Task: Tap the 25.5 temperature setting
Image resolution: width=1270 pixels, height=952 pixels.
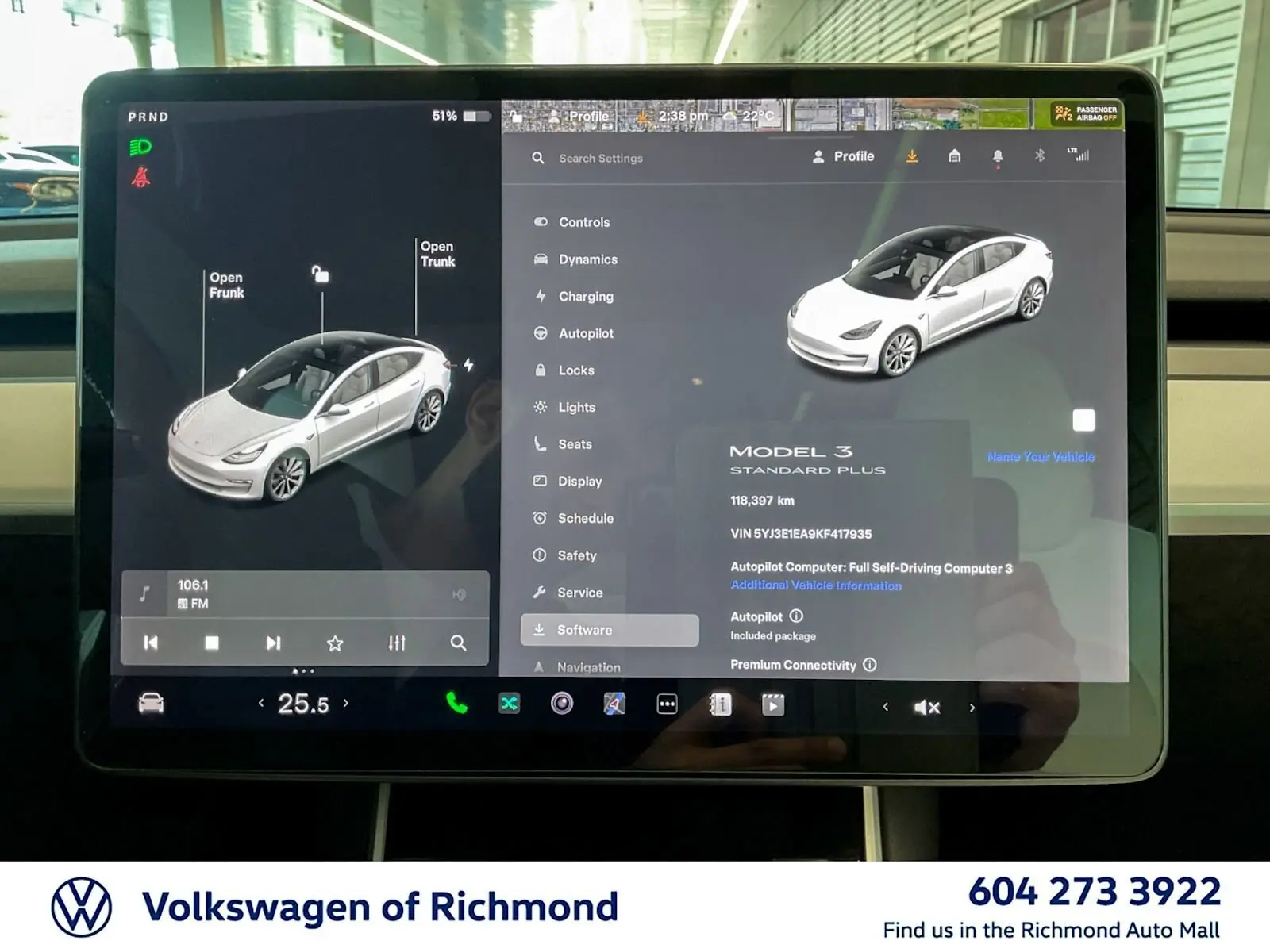Action: click(303, 704)
